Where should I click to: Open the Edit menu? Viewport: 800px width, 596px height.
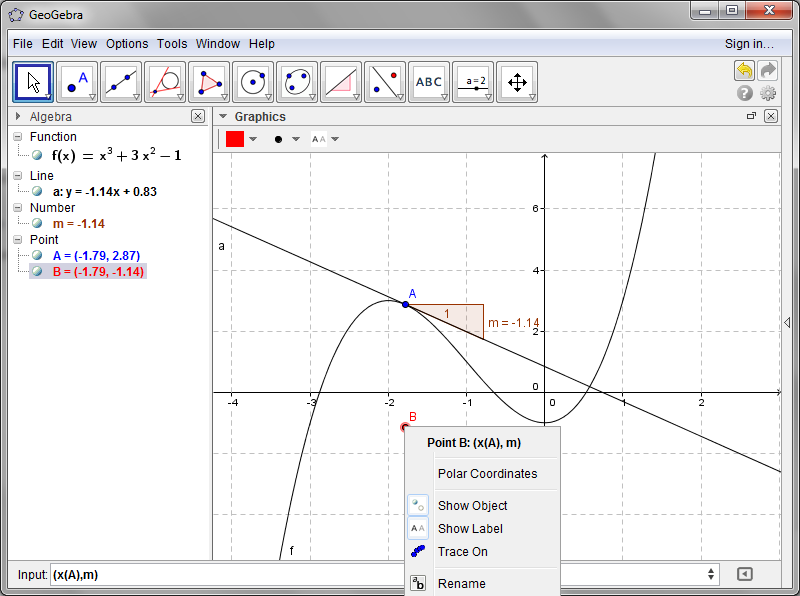click(x=53, y=44)
